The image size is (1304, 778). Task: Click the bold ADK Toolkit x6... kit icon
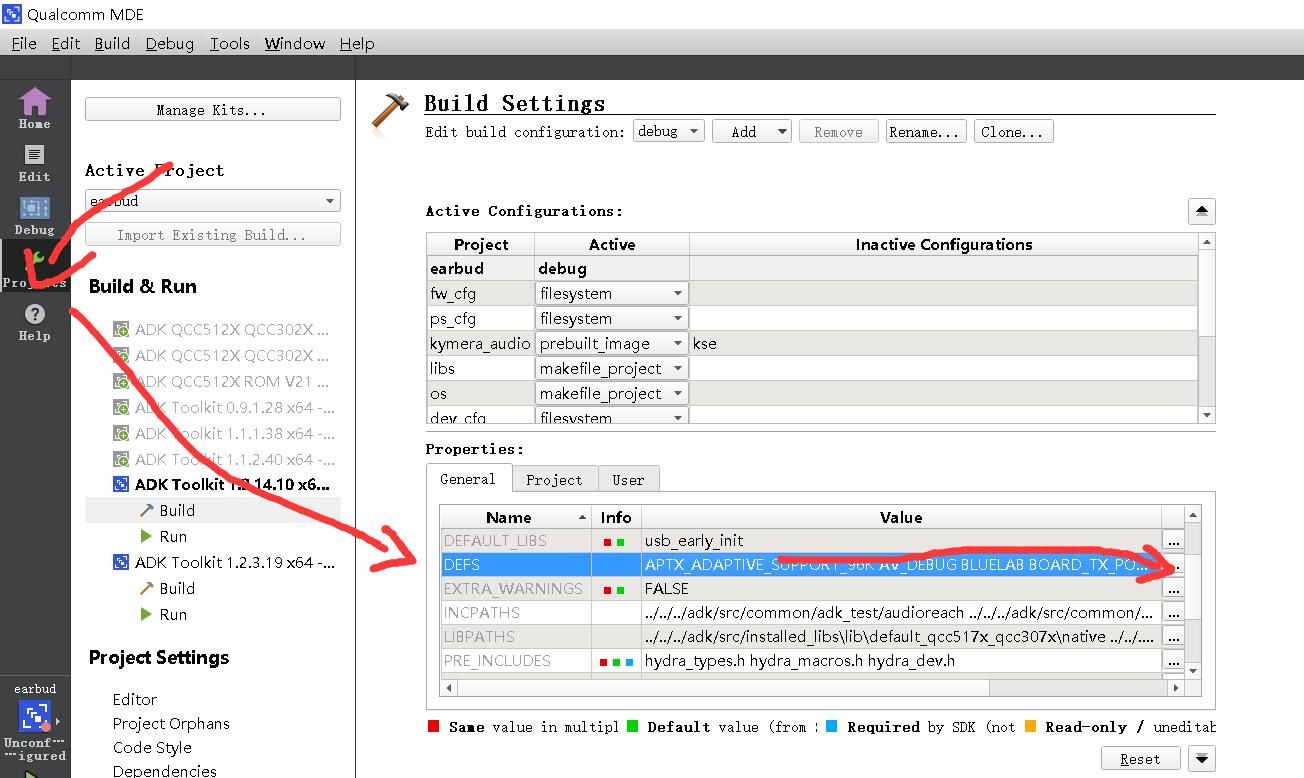121,485
